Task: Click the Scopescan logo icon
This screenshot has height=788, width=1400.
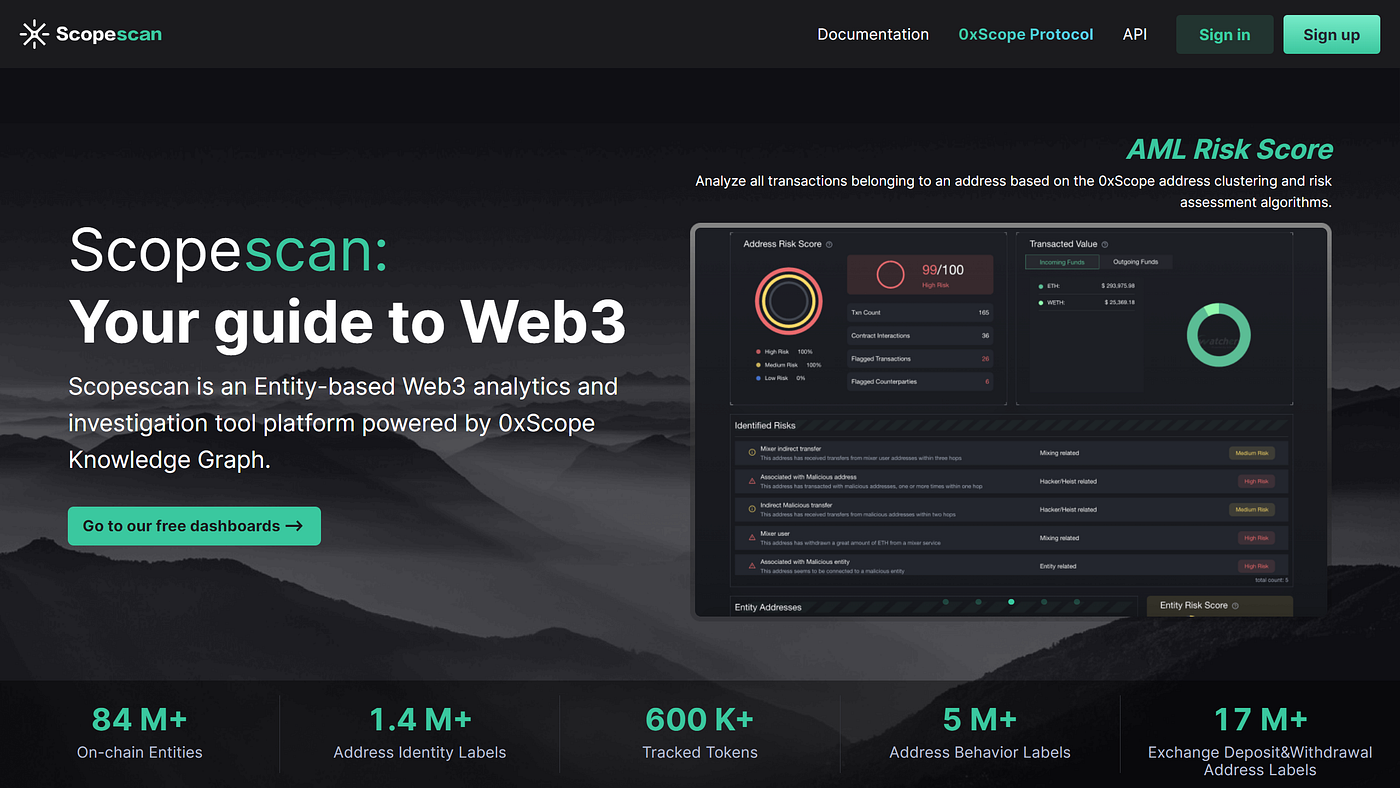Action: click(35, 34)
